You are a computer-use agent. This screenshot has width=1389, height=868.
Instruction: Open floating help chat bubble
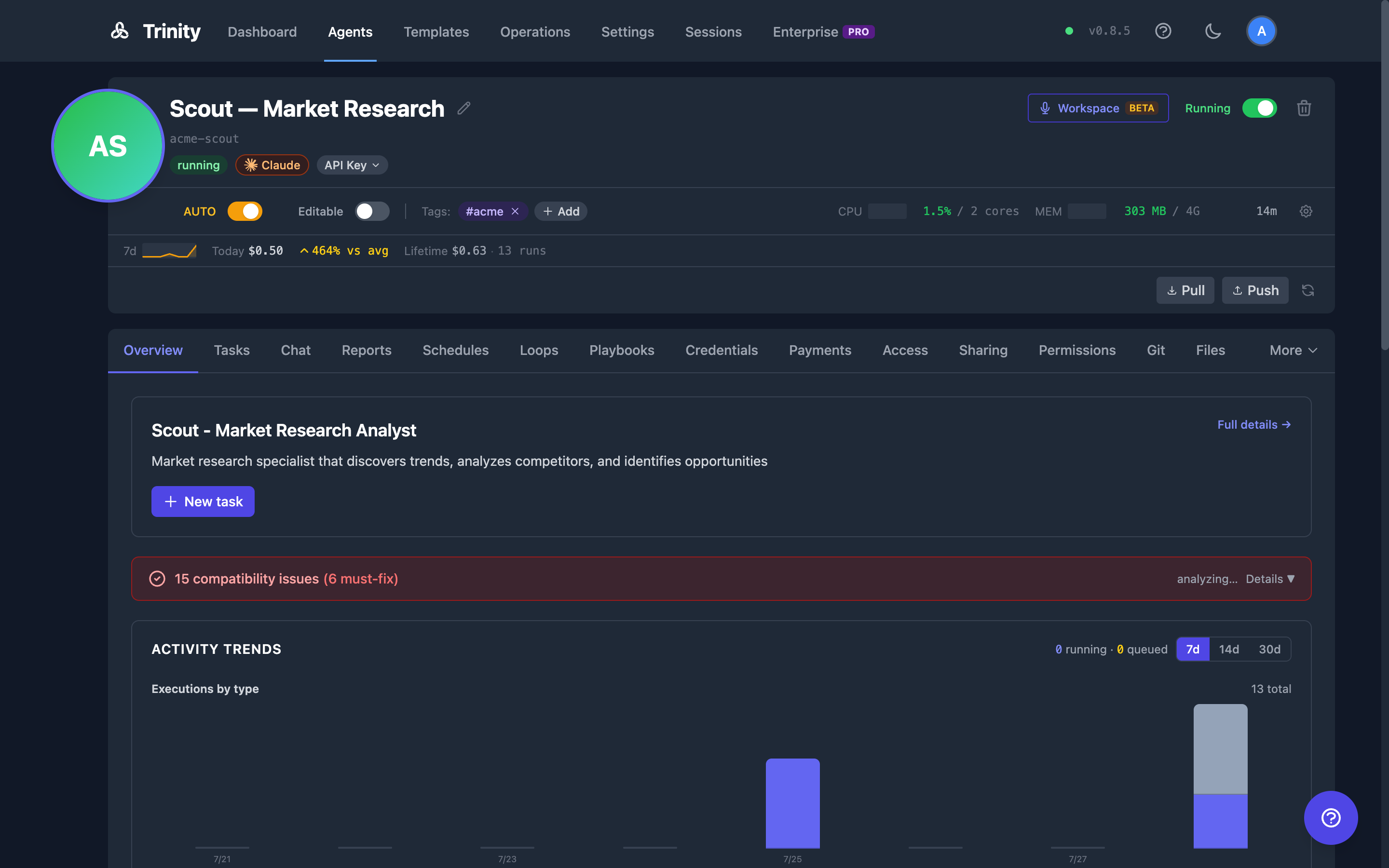tap(1331, 817)
